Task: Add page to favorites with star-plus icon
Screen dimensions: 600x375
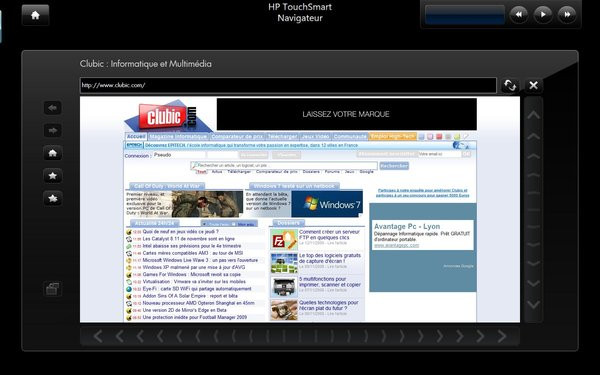Action: pos(52,198)
